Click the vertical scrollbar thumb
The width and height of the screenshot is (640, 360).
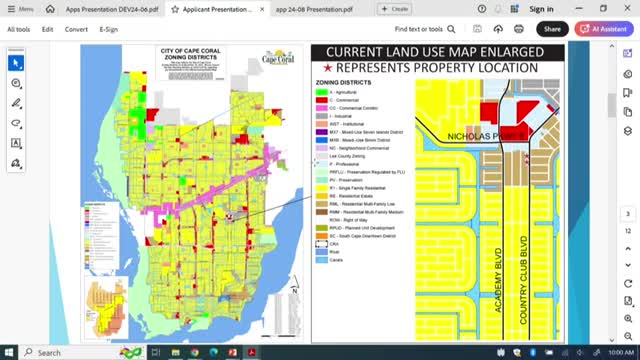point(611,105)
